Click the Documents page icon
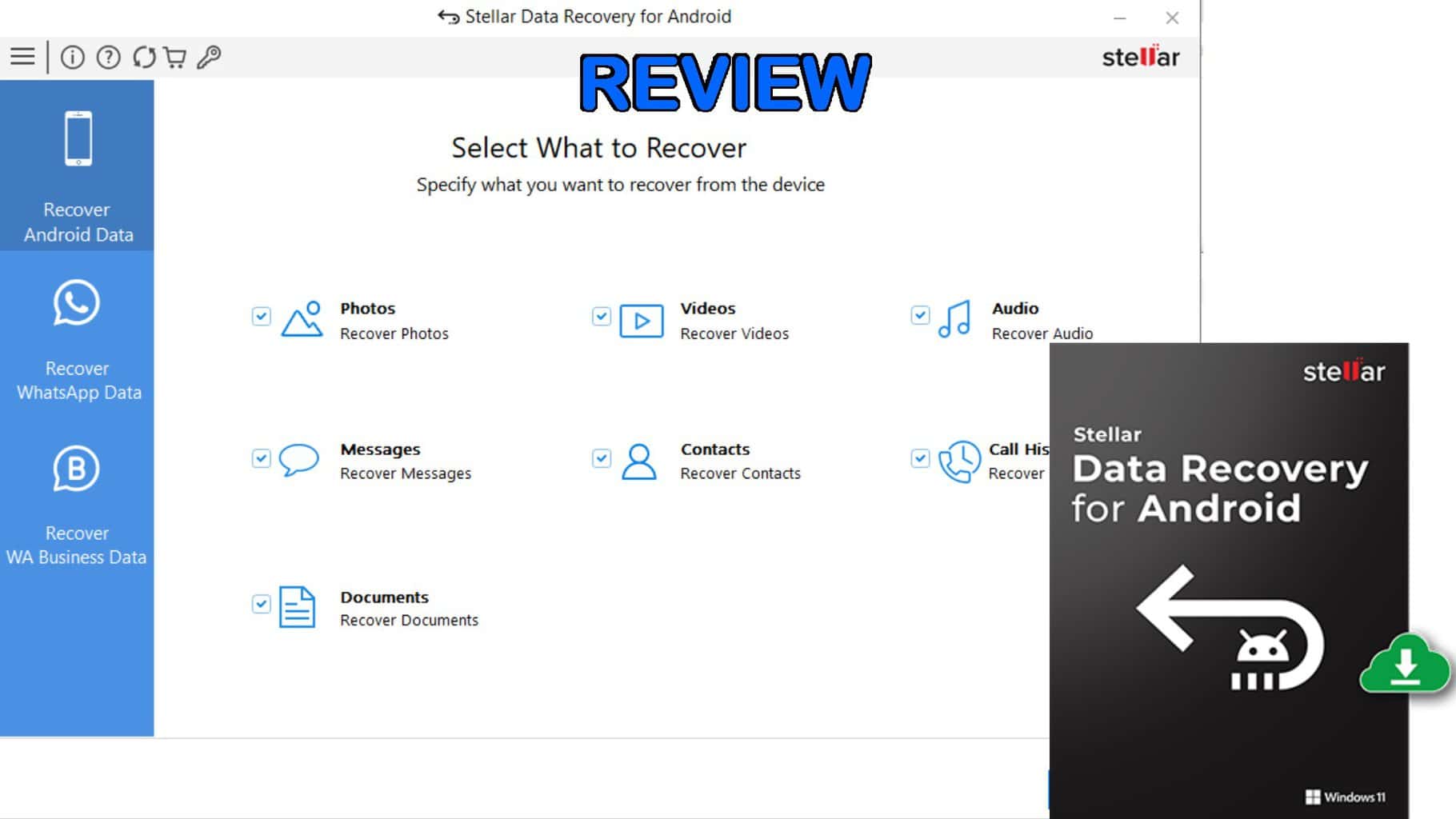1456x819 pixels. [297, 607]
